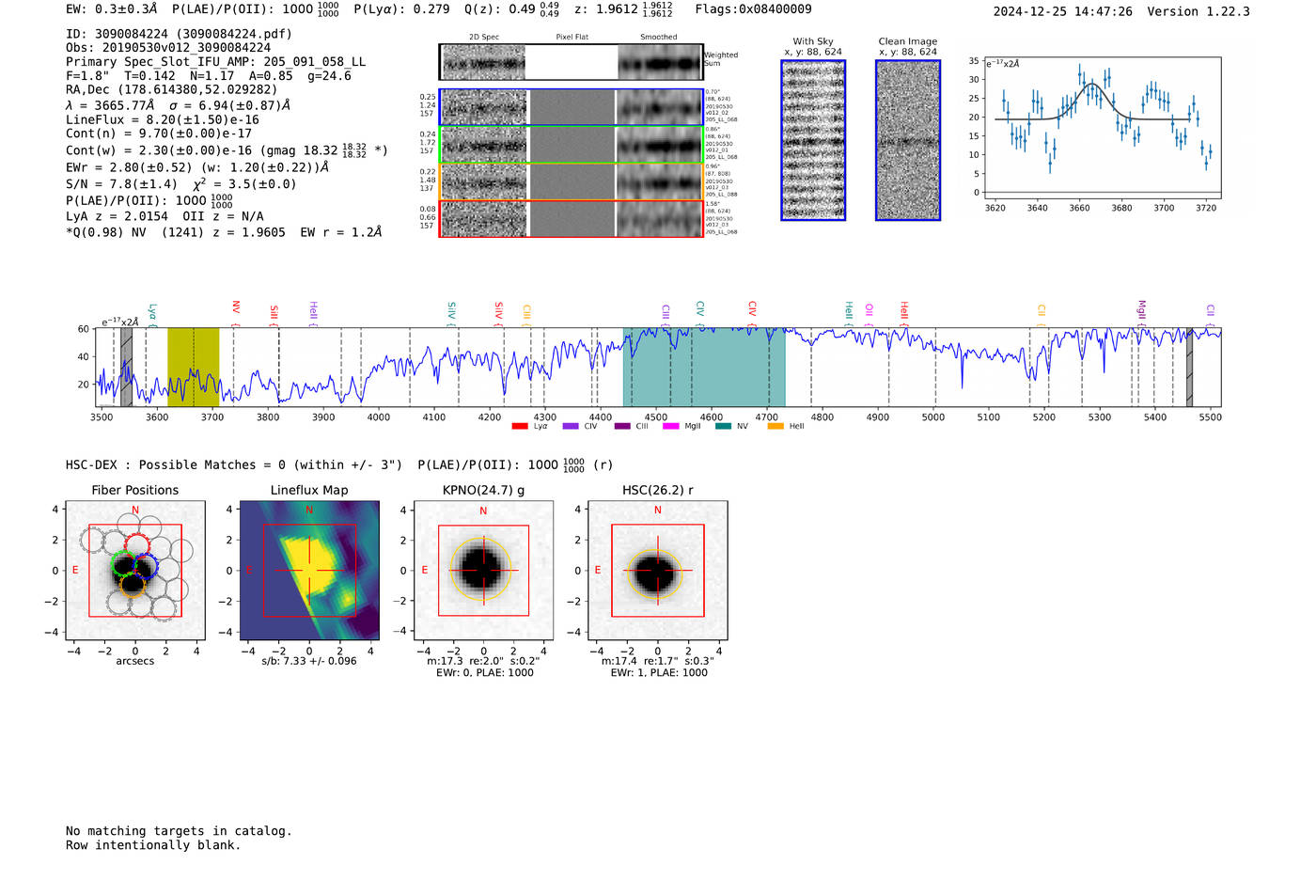Click 'No matching targets in catalog.' text
This screenshot has height=896, width=1316.
click(179, 831)
